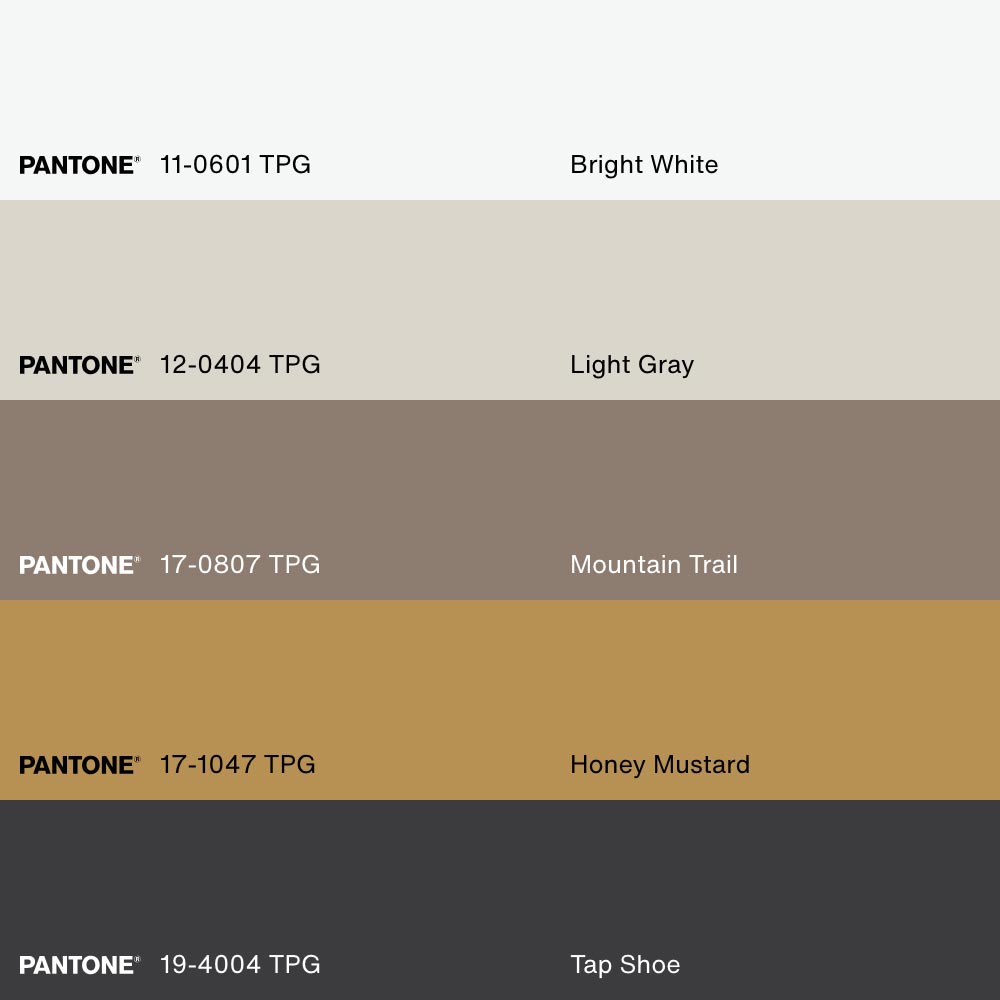Select the 12-0404 TPG code

coord(240,365)
